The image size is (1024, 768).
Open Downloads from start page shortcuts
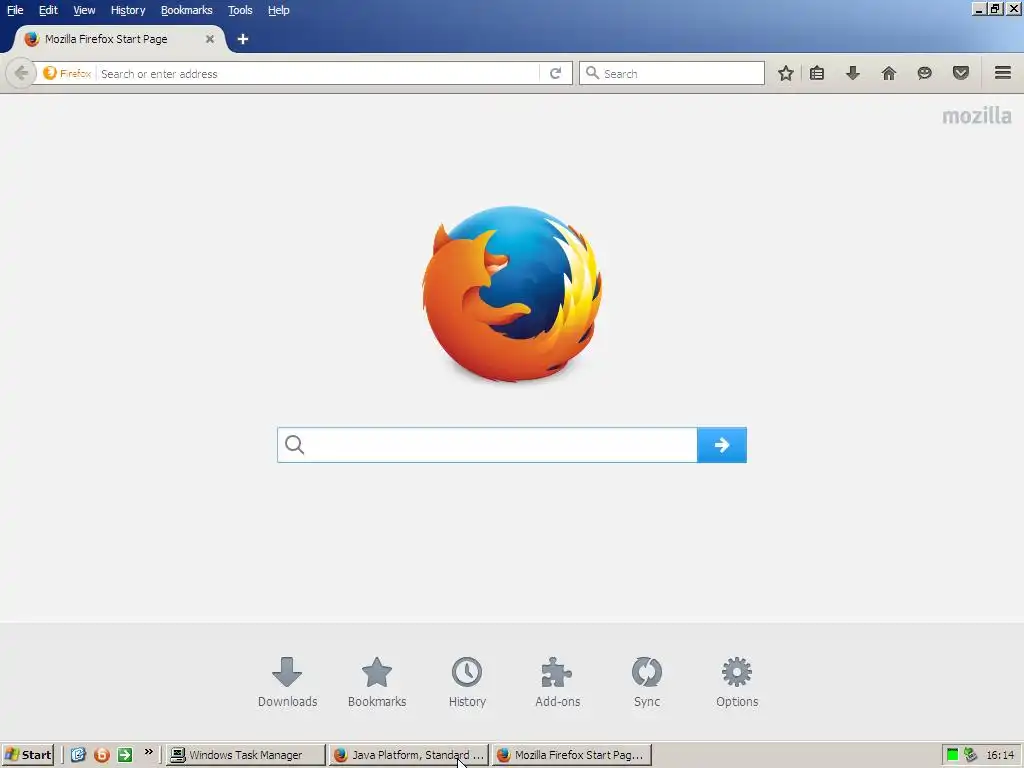tap(287, 682)
